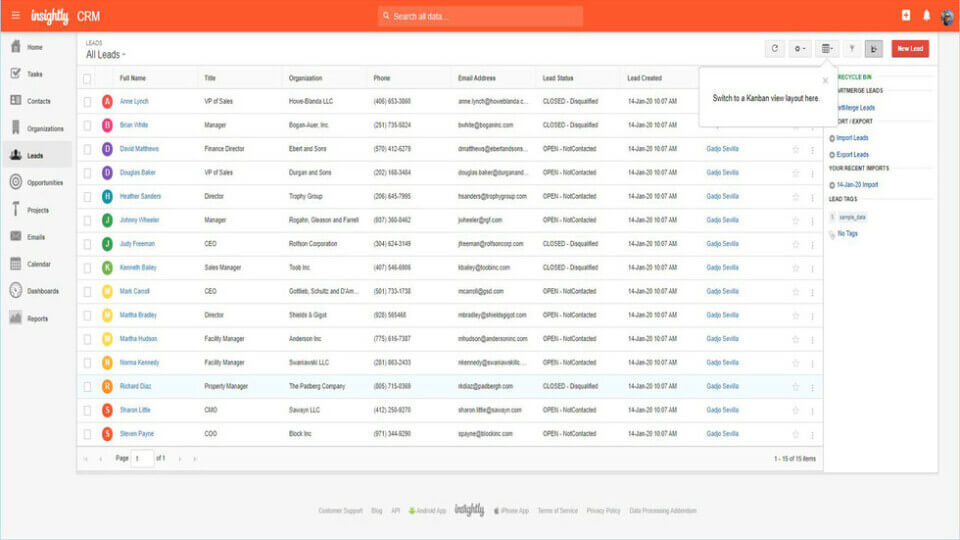This screenshot has height=540, width=960.
Task: Select the Brian White row checkbox
Action: 87,126
